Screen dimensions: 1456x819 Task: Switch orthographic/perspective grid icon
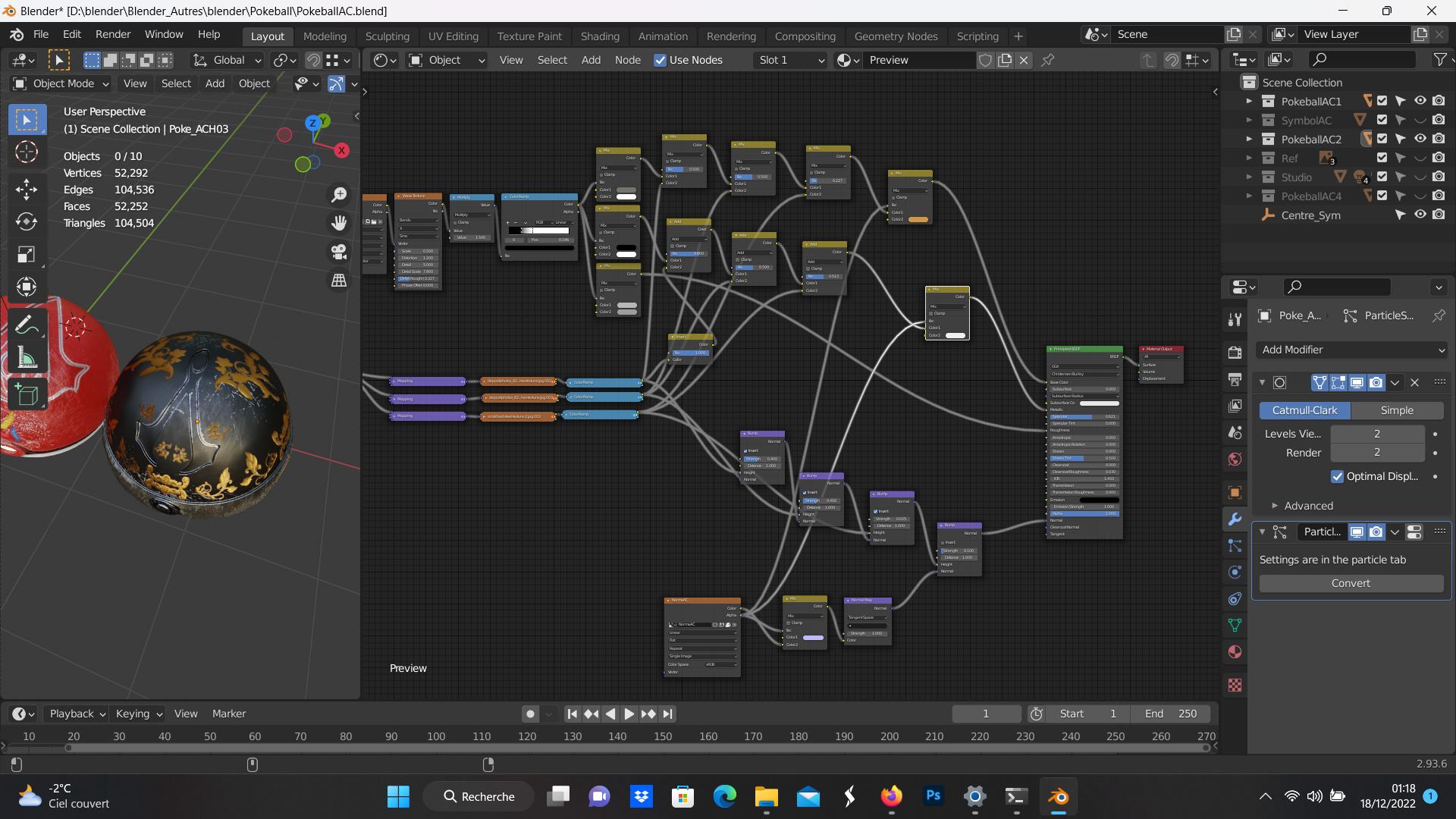click(339, 281)
